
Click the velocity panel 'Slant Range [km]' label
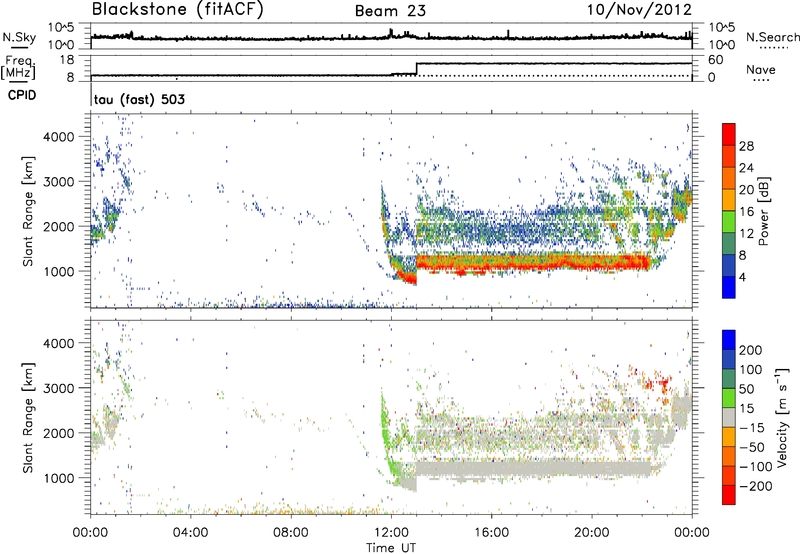(28, 418)
